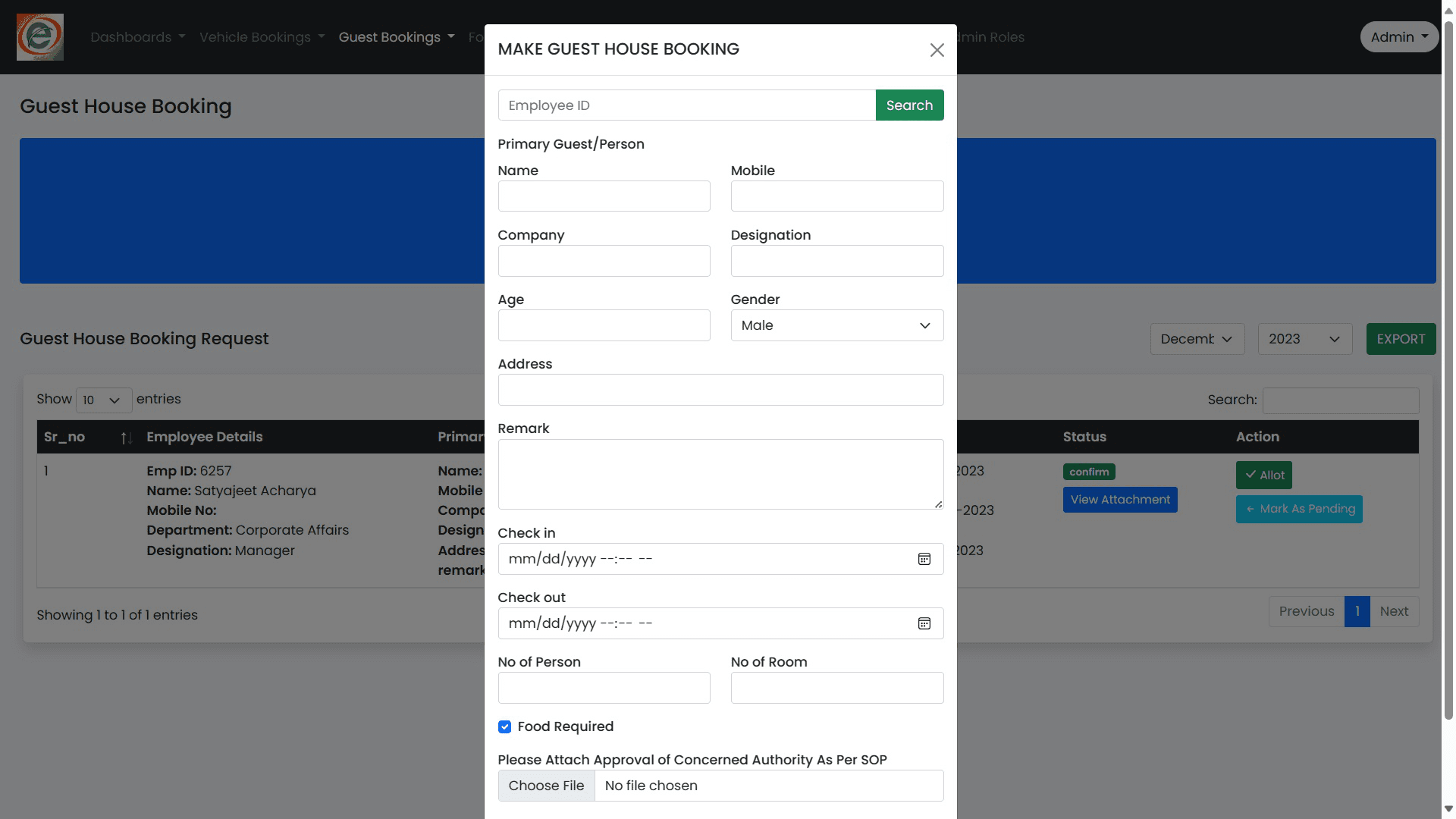Click the EXPORT button
The image size is (1456, 819).
tap(1400, 339)
